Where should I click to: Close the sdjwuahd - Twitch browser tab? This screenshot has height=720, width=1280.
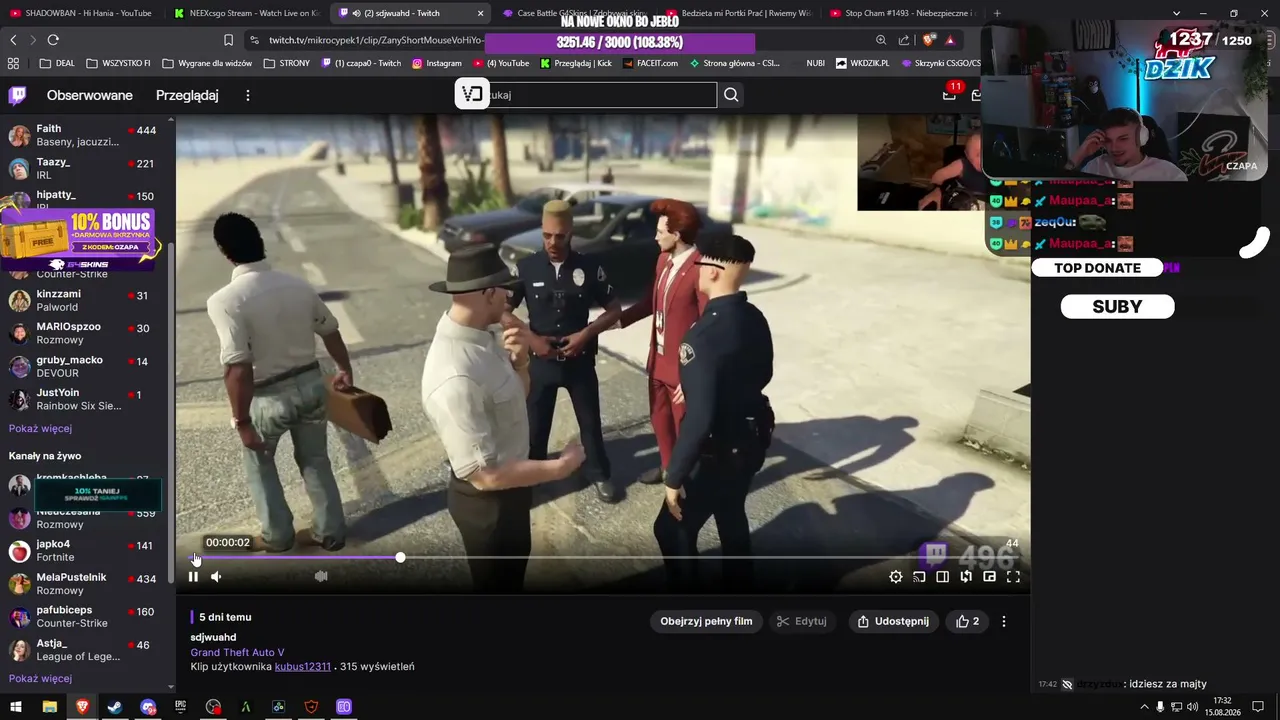tap(481, 13)
